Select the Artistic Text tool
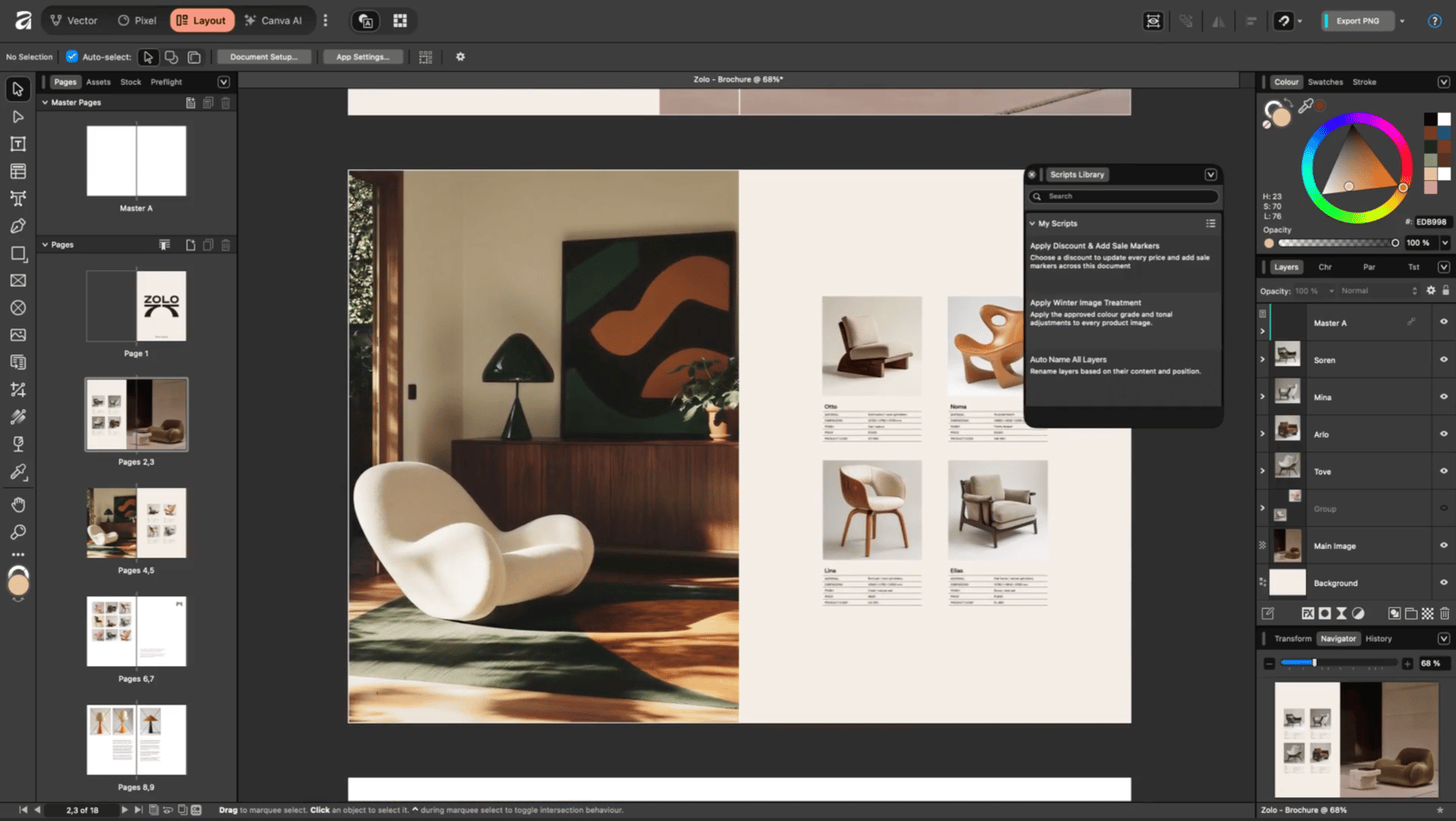 (17, 198)
